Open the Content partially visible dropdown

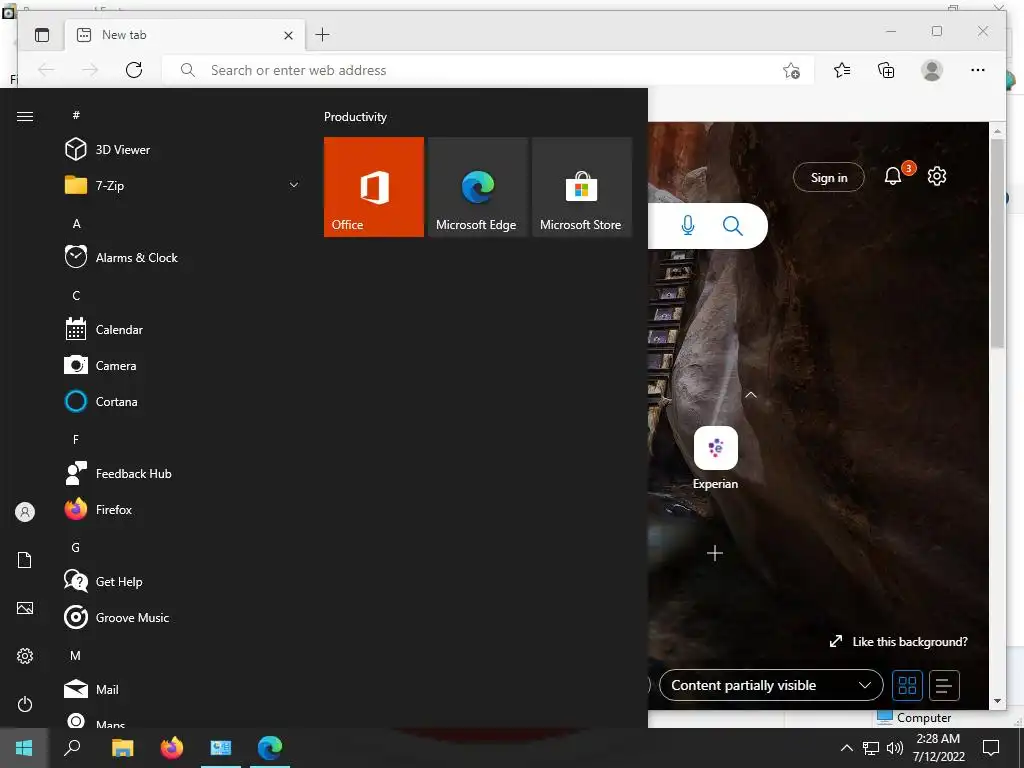click(771, 685)
